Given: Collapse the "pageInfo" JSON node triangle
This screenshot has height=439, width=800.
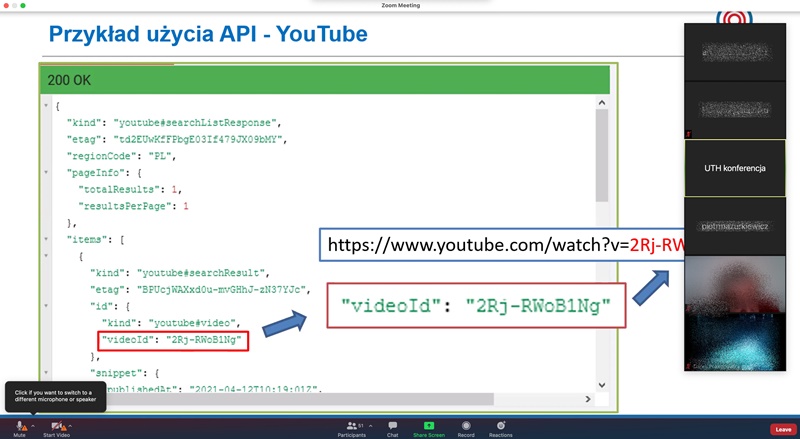Looking at the screenshot, I should [x=46, y=173].
